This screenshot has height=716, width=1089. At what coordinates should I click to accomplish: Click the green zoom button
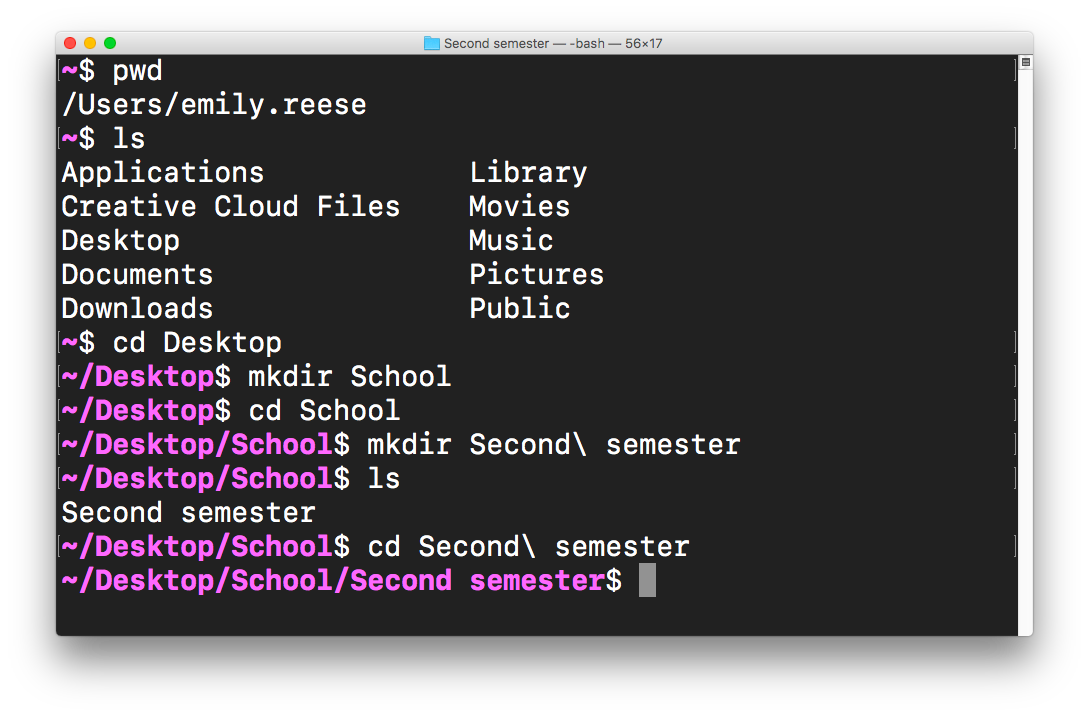[x=108, y=44]
